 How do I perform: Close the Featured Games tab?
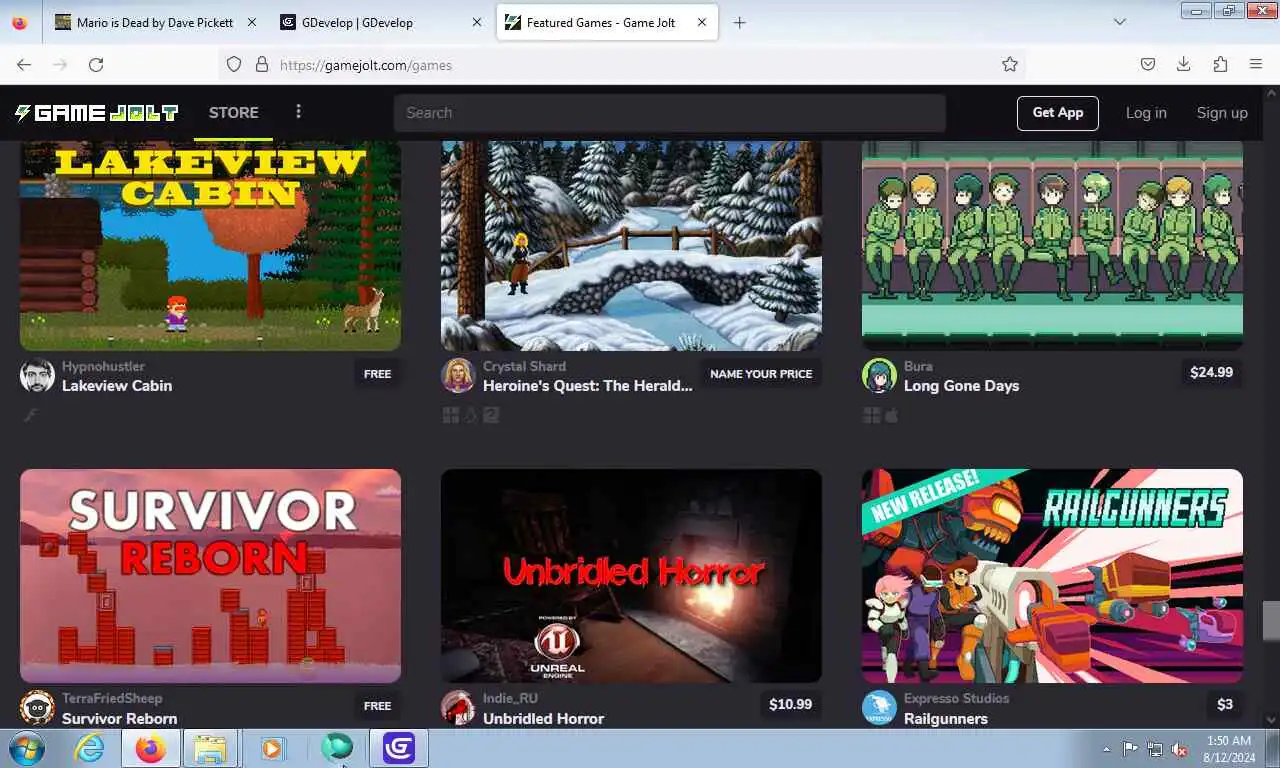pos(702,22)
